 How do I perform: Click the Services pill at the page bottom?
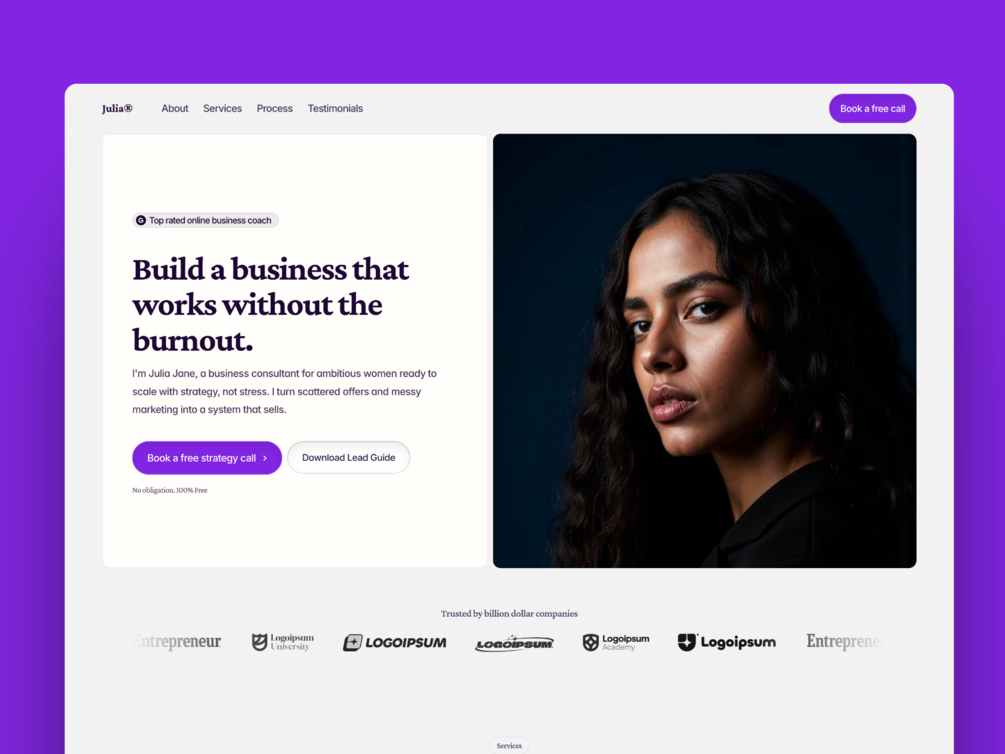pos(509,746)
